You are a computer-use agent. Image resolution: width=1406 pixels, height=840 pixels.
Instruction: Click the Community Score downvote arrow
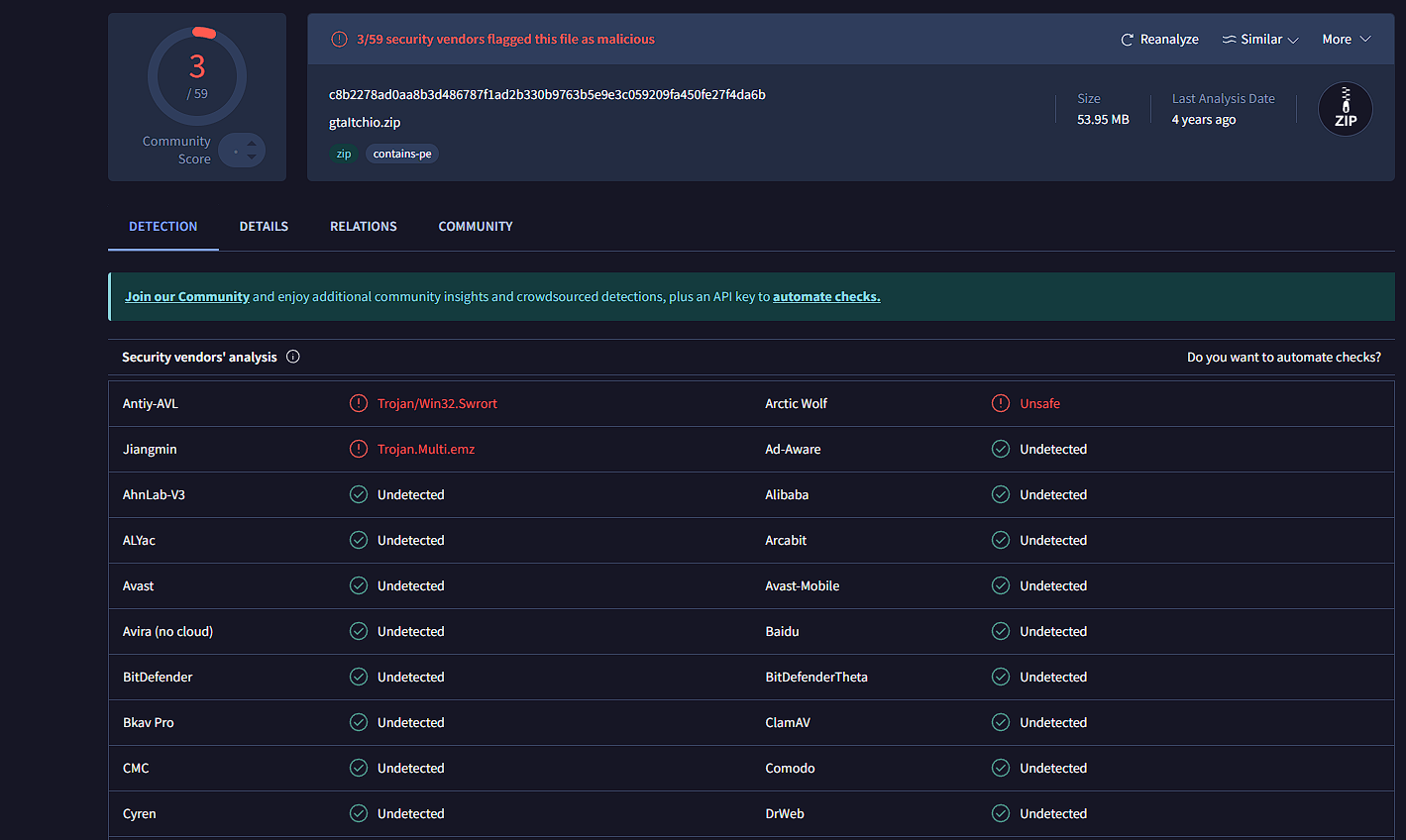pyautogui.click(x=252, y=157)
